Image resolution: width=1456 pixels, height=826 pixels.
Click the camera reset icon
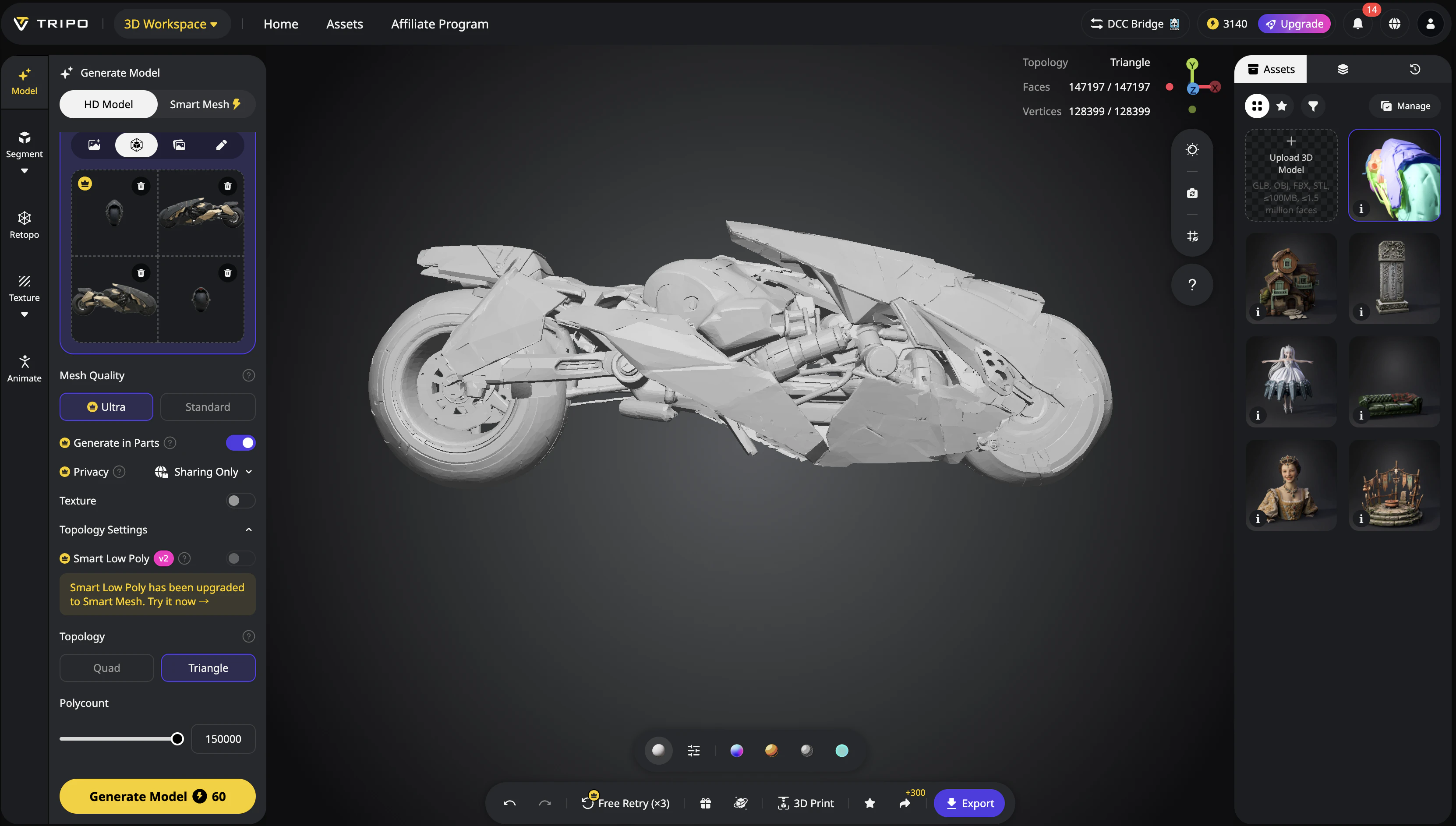point(1192,193)
